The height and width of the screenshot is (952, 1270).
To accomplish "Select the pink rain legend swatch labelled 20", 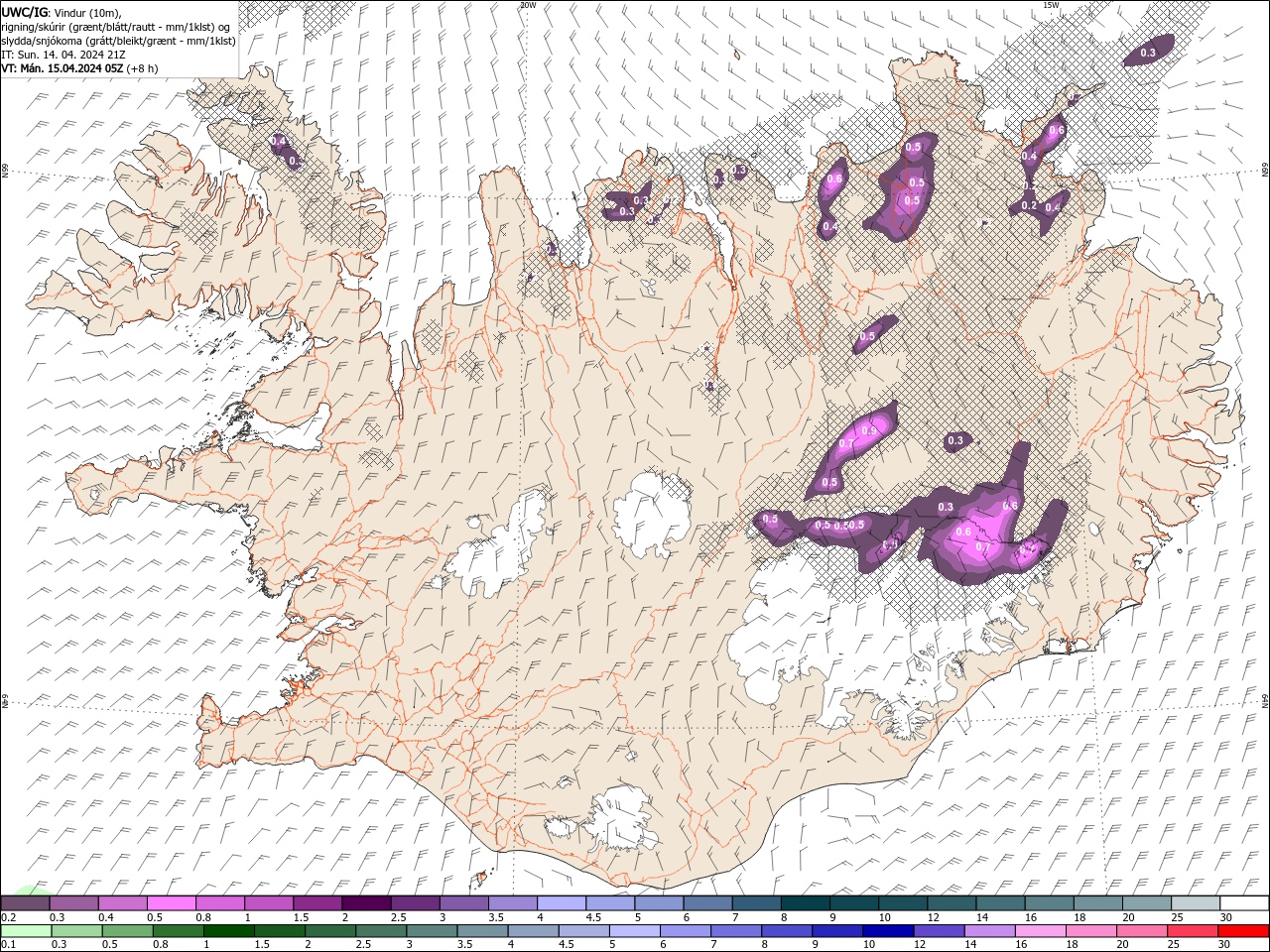I will click(x=1140, y=931).
